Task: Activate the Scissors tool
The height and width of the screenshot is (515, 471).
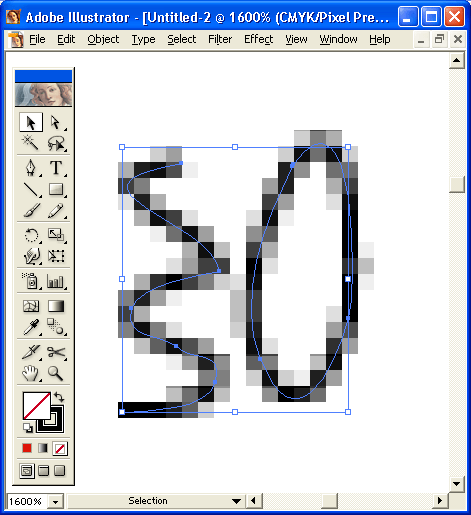Action: tap(56, 352)
